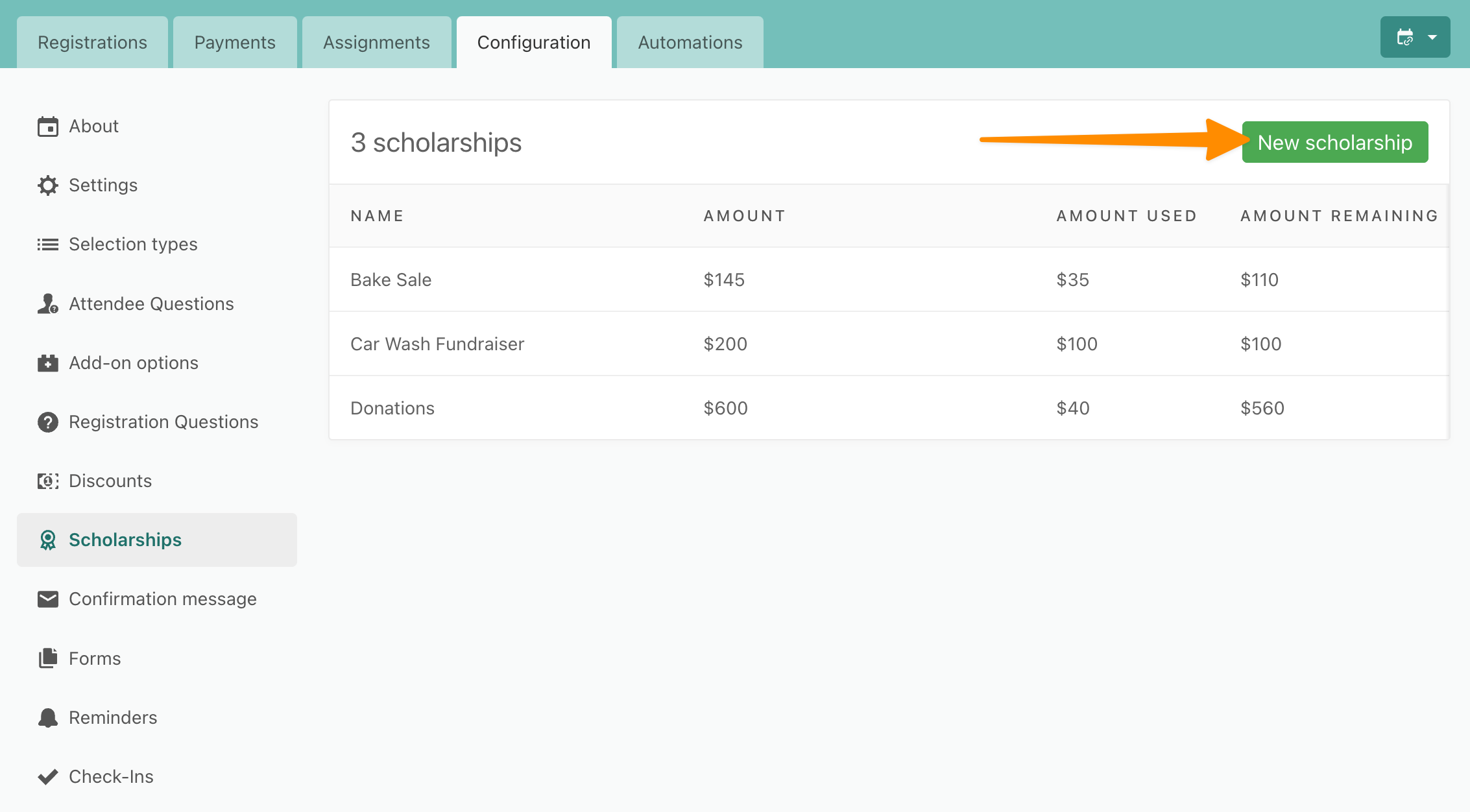
Task: Click the Forms documents icon
Action: tap(48, 658)
